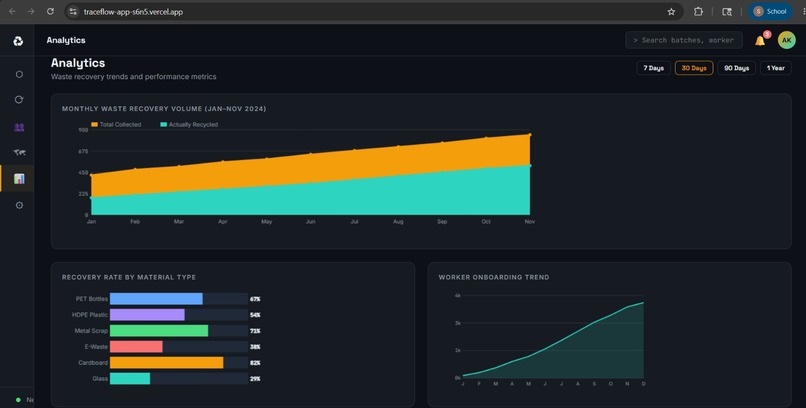This screenshot has height=408, width=806.
Task: Click the Monthly Waste Recovery Volume heading
Action: 164,108
